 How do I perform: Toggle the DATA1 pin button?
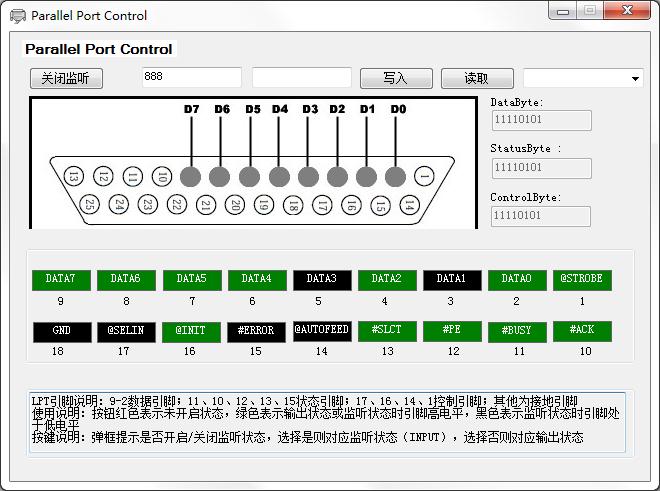[x=452, y=280]
